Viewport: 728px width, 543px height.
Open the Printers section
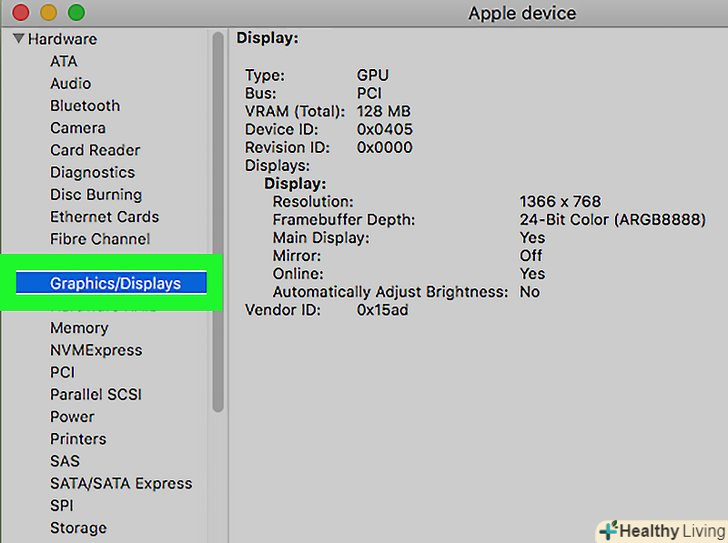[x=78, y=439]
